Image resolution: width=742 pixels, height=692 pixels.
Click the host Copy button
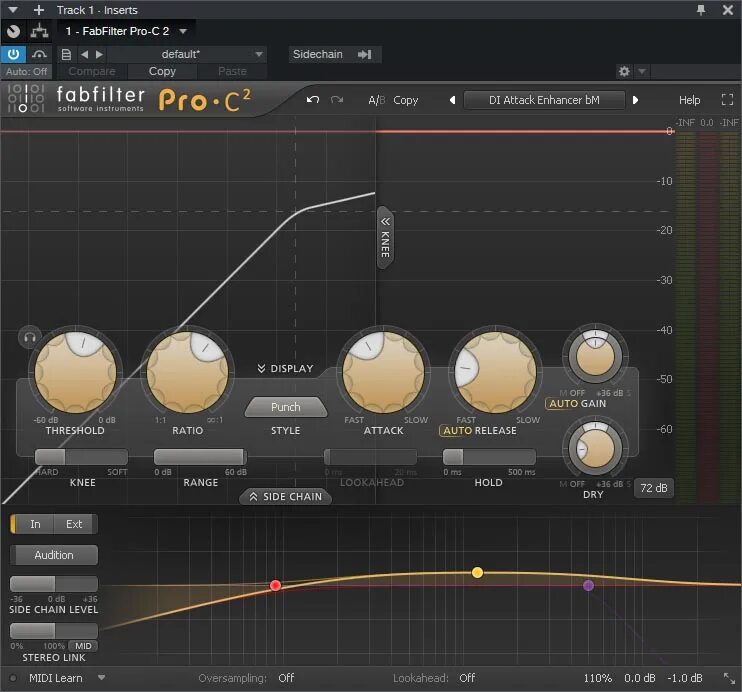162,71
